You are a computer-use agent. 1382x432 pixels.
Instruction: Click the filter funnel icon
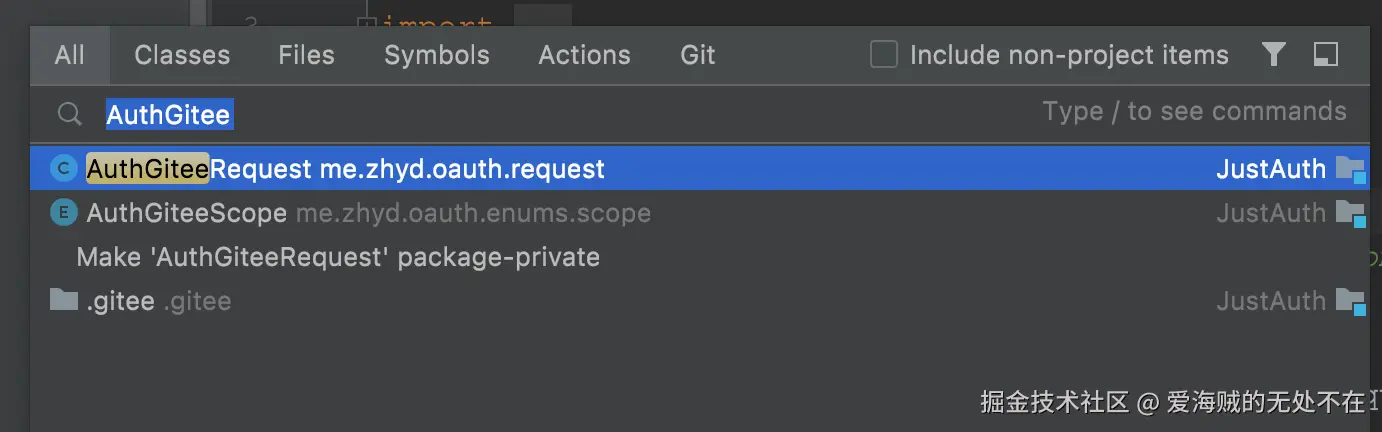click(x=1273, y=54)
